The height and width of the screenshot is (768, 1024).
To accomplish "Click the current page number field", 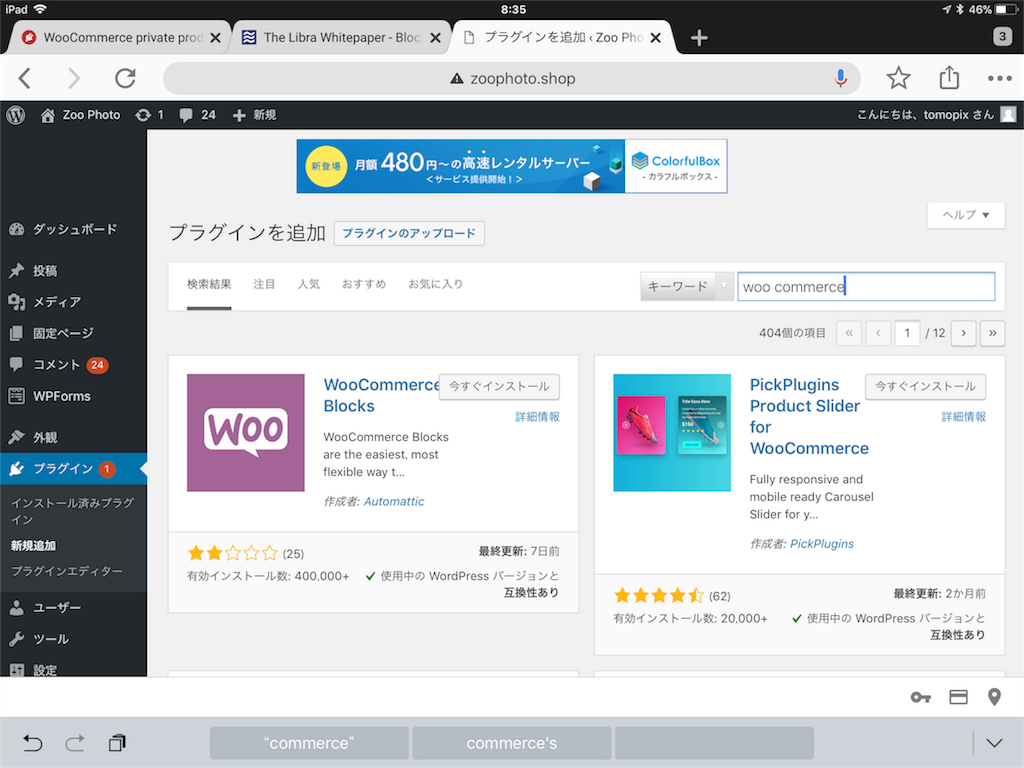I will tap(907, 333).
